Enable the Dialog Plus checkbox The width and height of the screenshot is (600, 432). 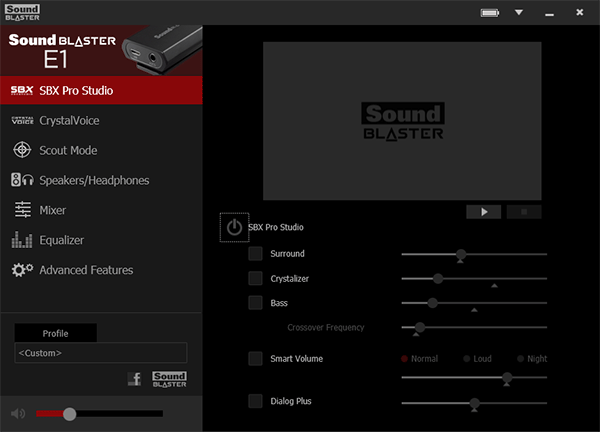(x=255, y=401)
